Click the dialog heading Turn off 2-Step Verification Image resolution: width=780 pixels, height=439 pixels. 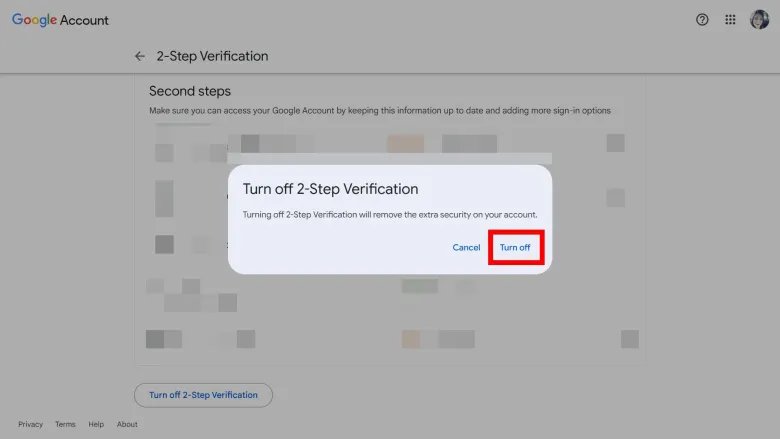click(x=330, y=189)
